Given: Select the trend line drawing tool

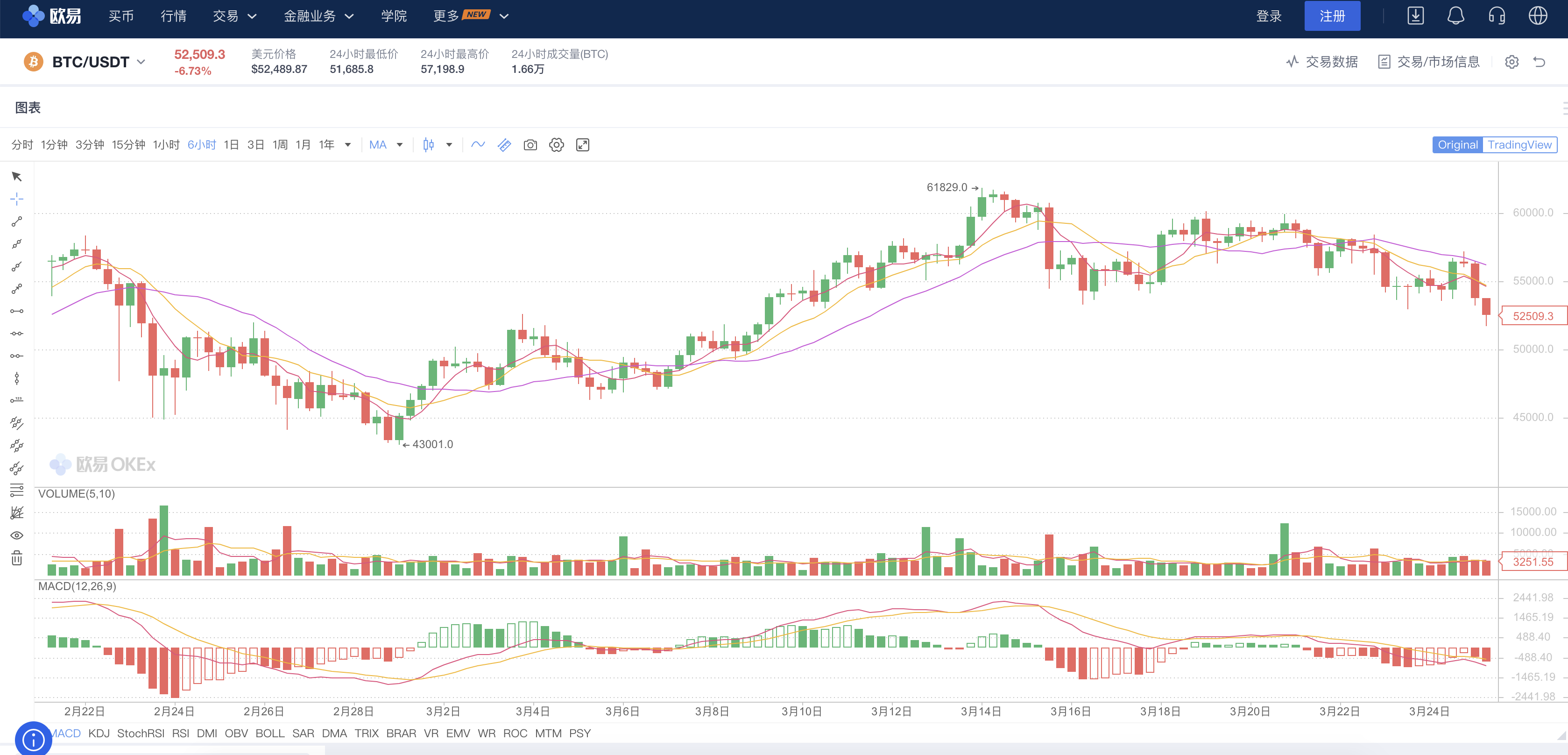Looking at the screenshot, I should click(16, 221).
